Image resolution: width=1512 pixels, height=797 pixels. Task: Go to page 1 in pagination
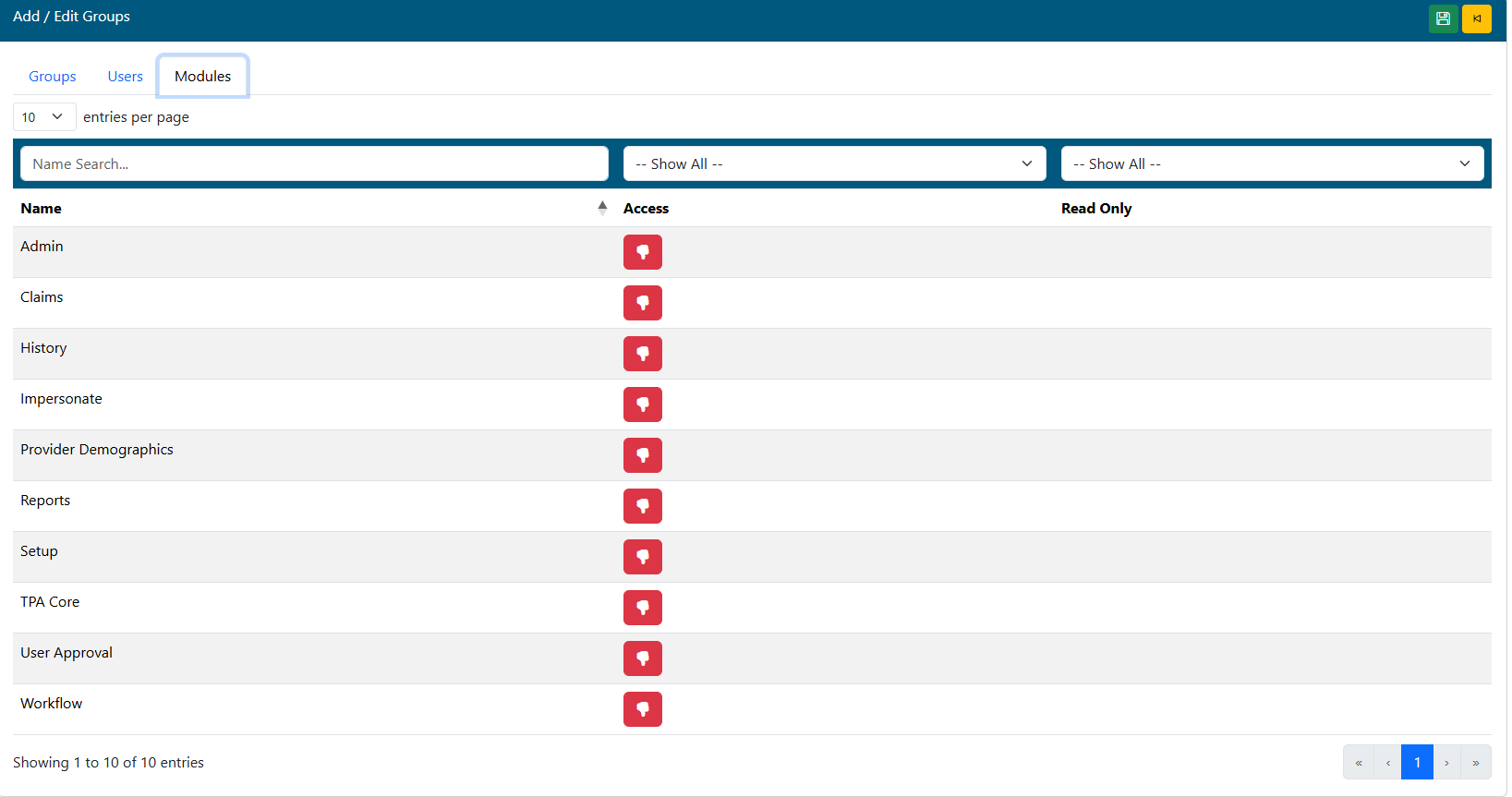(x=1417, y=762)
